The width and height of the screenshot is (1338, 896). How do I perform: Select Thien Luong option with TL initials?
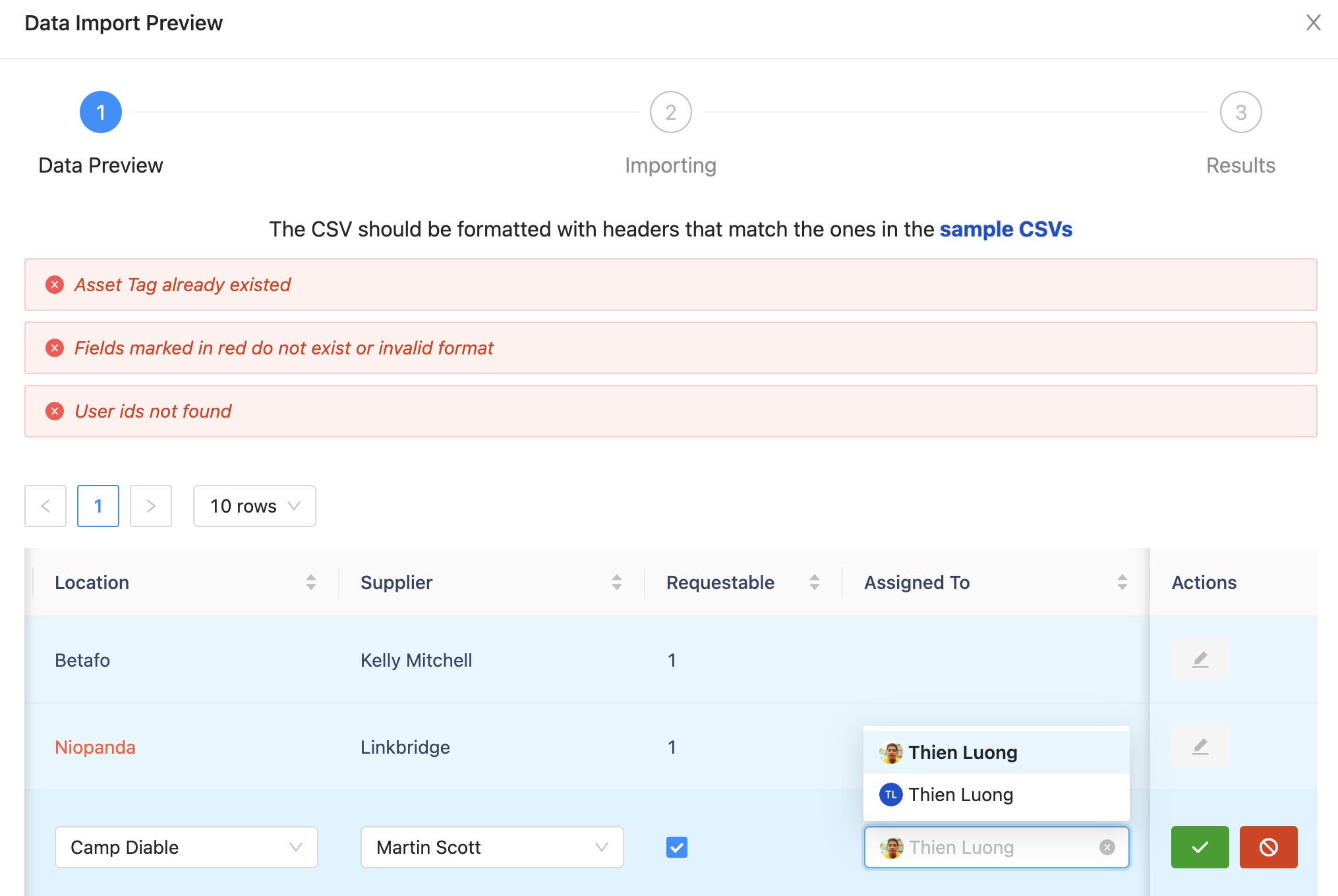coord(960,795)
